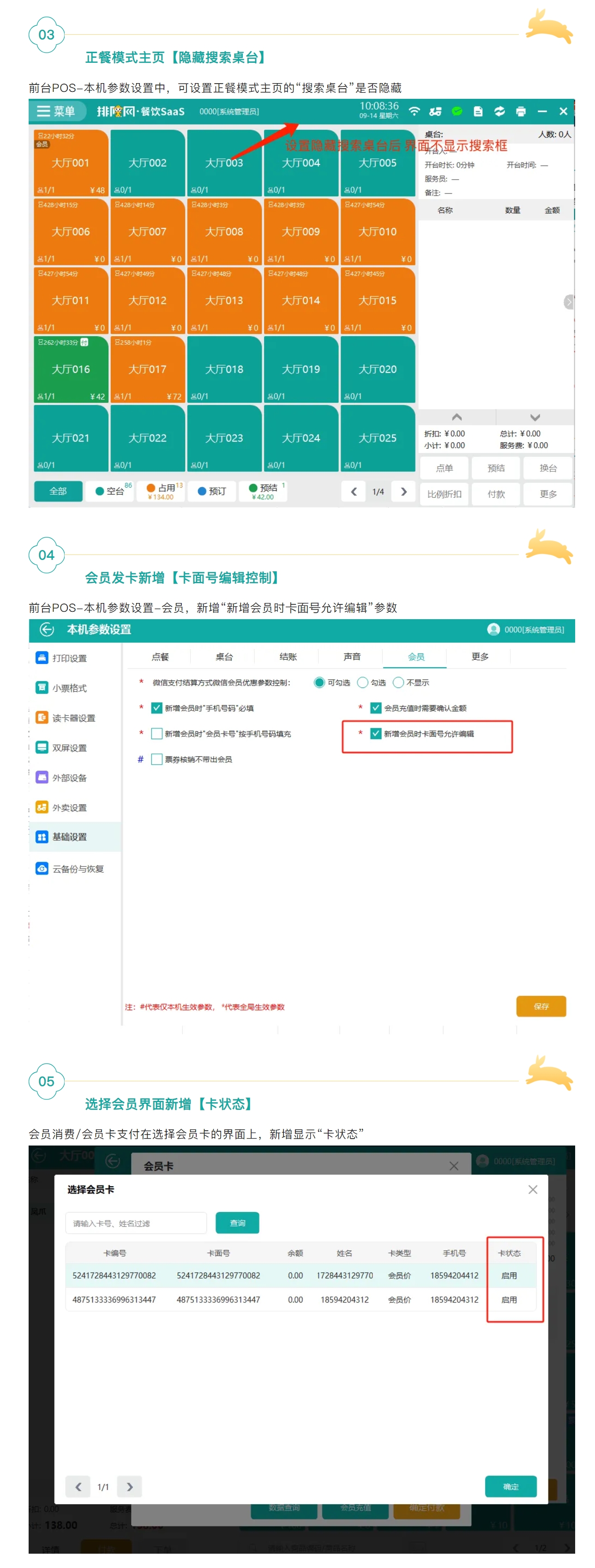
Task: Open the document/orders icon in header
Action: [478, 111]
